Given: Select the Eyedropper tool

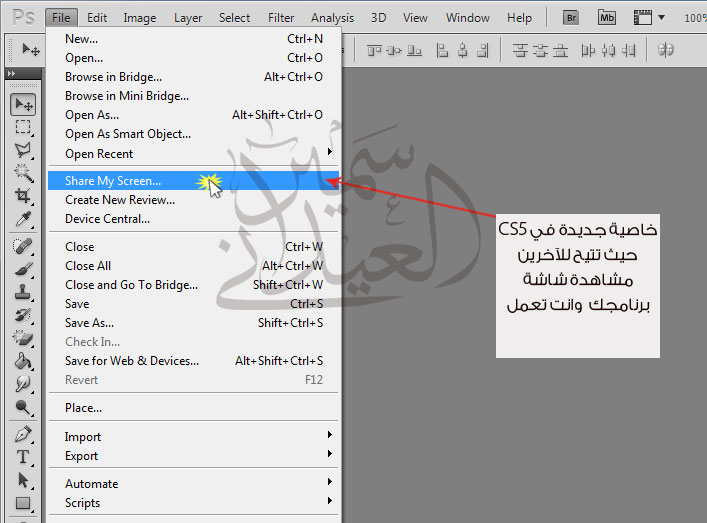Looking at the screenshot, I should (x=23, y=219).
